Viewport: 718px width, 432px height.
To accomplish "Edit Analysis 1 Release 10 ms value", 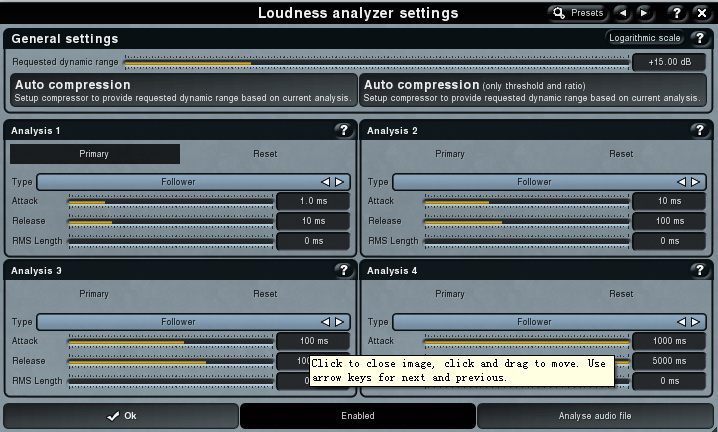I will point(313,221).
